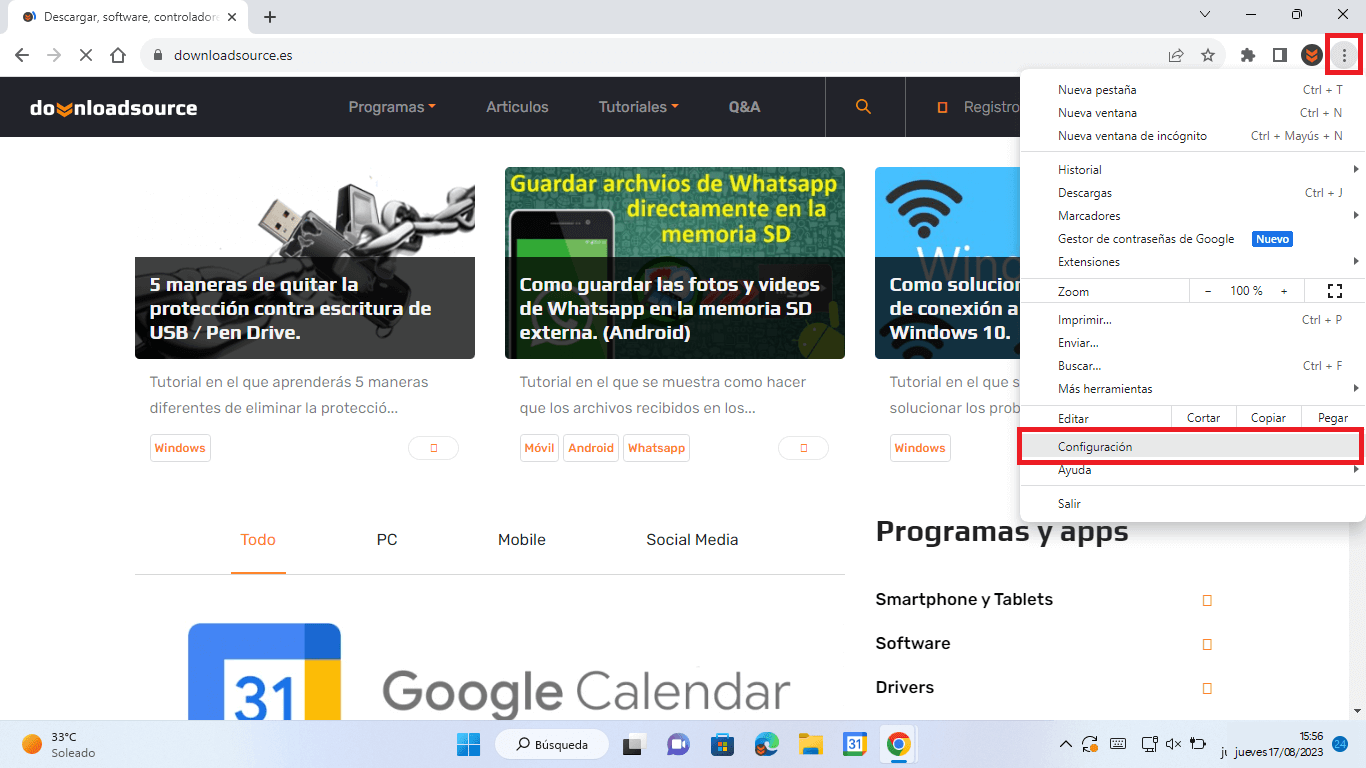Switch to the Mobile tab
The width and height of the screenshot is (1366, 768).
pos(522,540)
